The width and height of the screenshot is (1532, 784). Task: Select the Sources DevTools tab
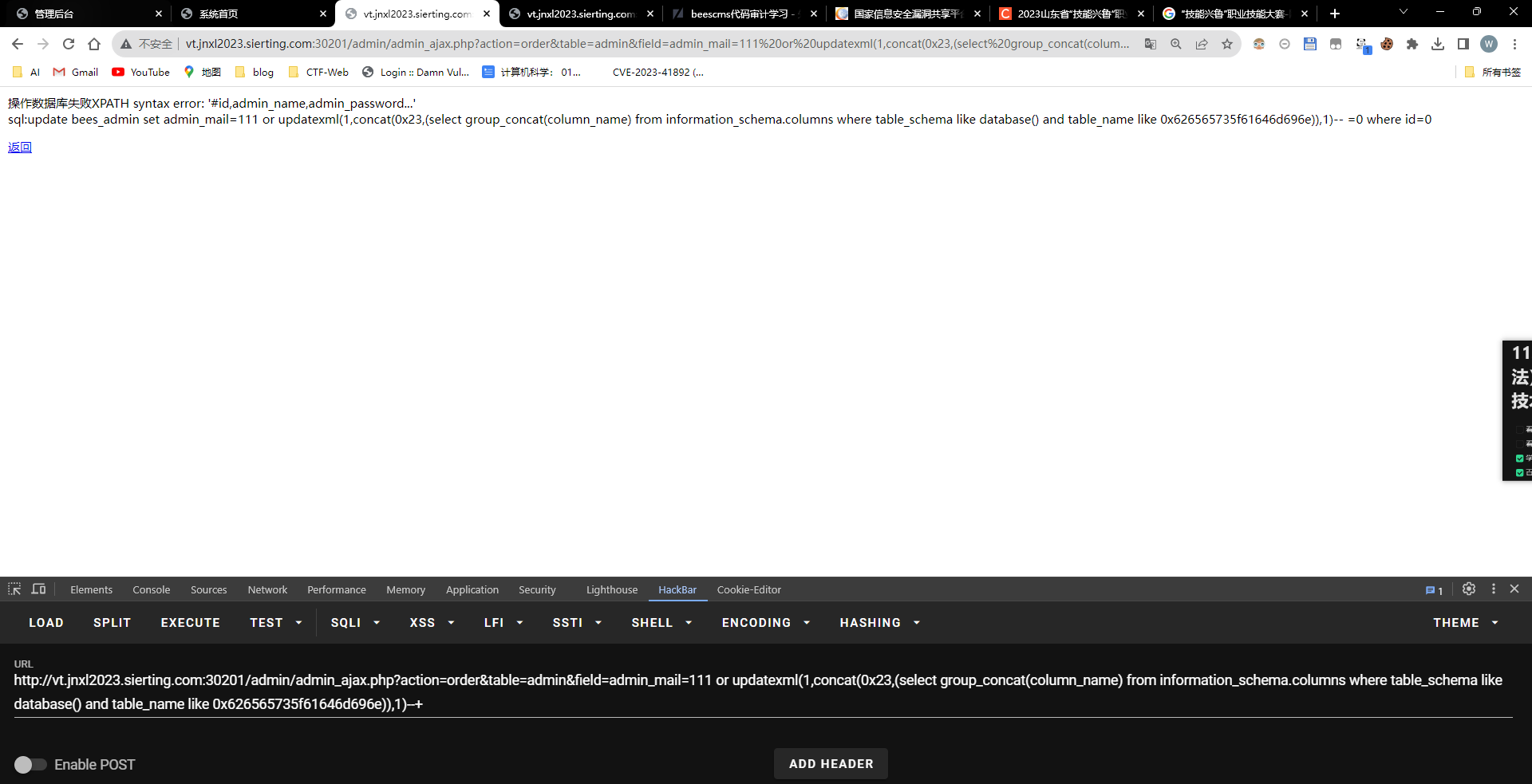209,590
